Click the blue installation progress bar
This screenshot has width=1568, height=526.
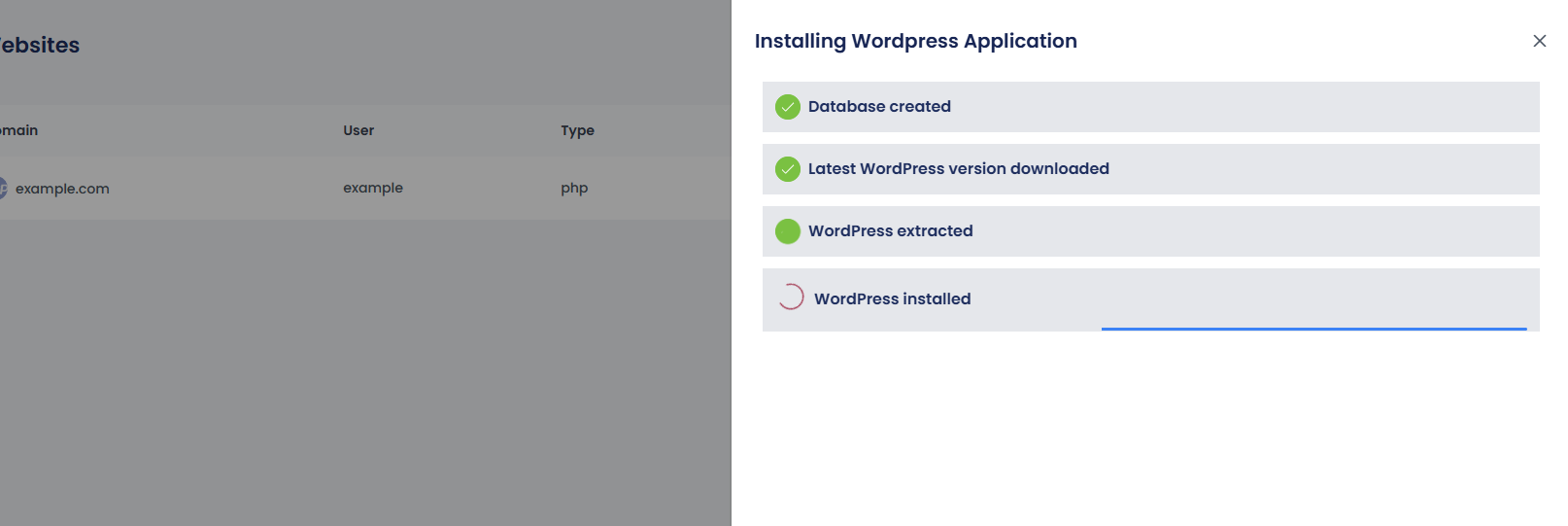1313,329
